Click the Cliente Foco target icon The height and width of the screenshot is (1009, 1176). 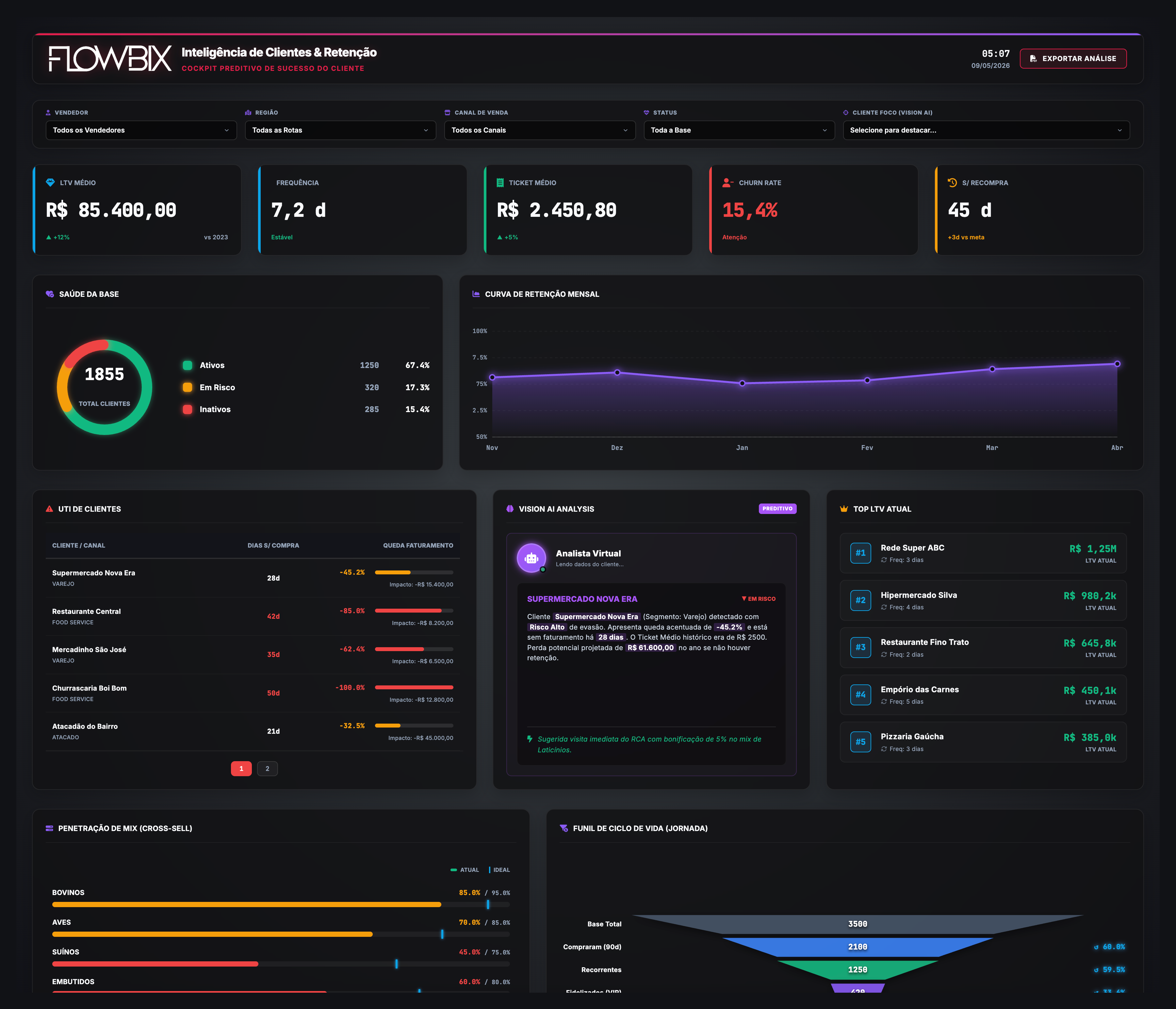click(x=846, y=112)
